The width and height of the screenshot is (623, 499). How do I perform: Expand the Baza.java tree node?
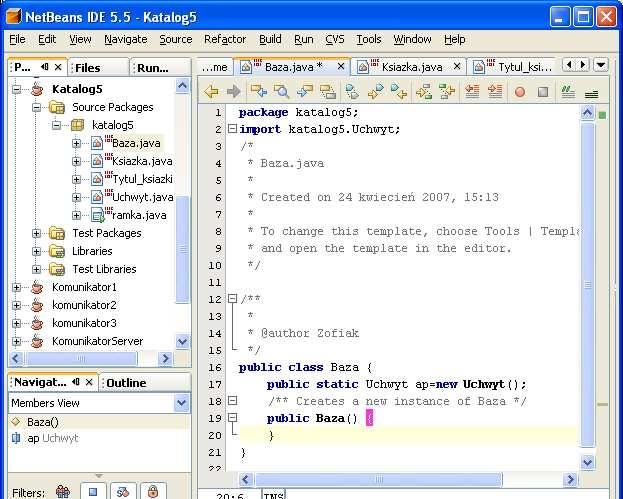(76, 143)
